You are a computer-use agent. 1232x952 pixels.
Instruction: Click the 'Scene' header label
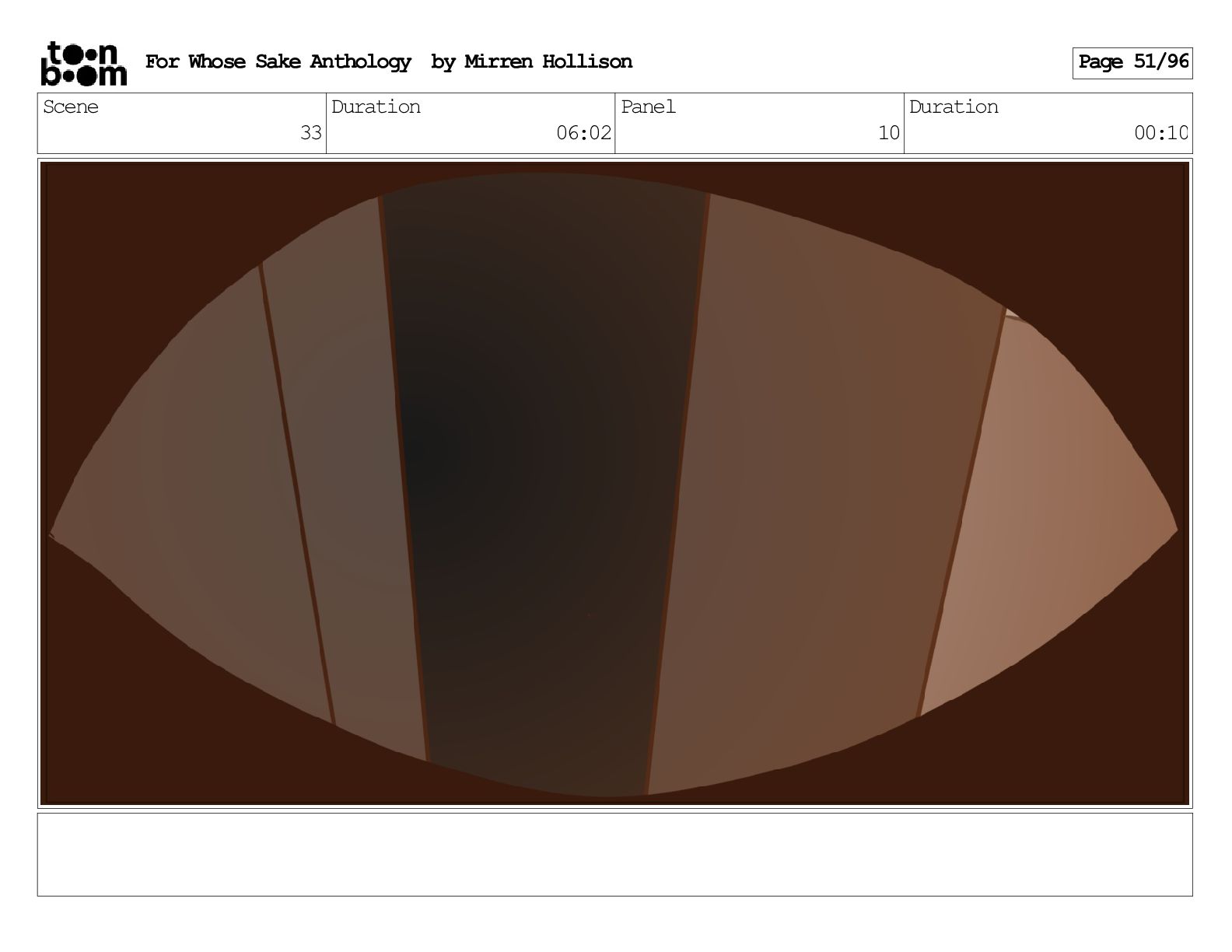point(71,107)
